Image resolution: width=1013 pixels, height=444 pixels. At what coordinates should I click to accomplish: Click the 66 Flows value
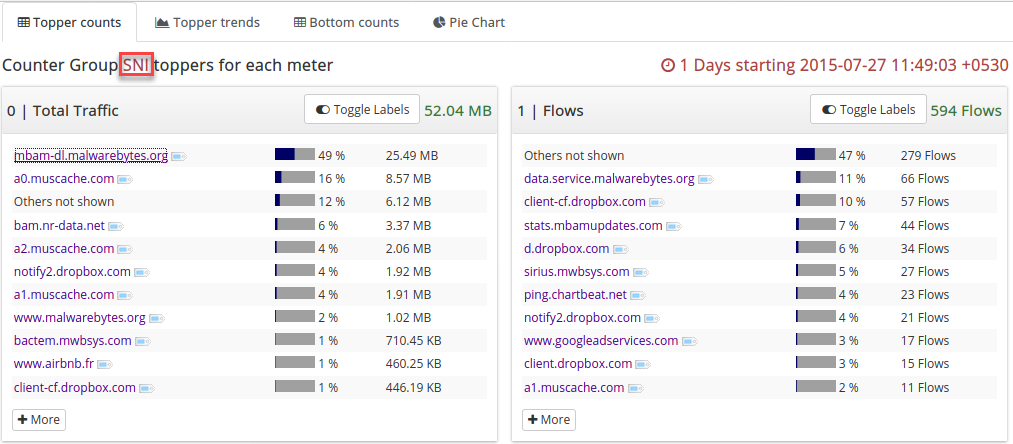click(x=924, y=179)
